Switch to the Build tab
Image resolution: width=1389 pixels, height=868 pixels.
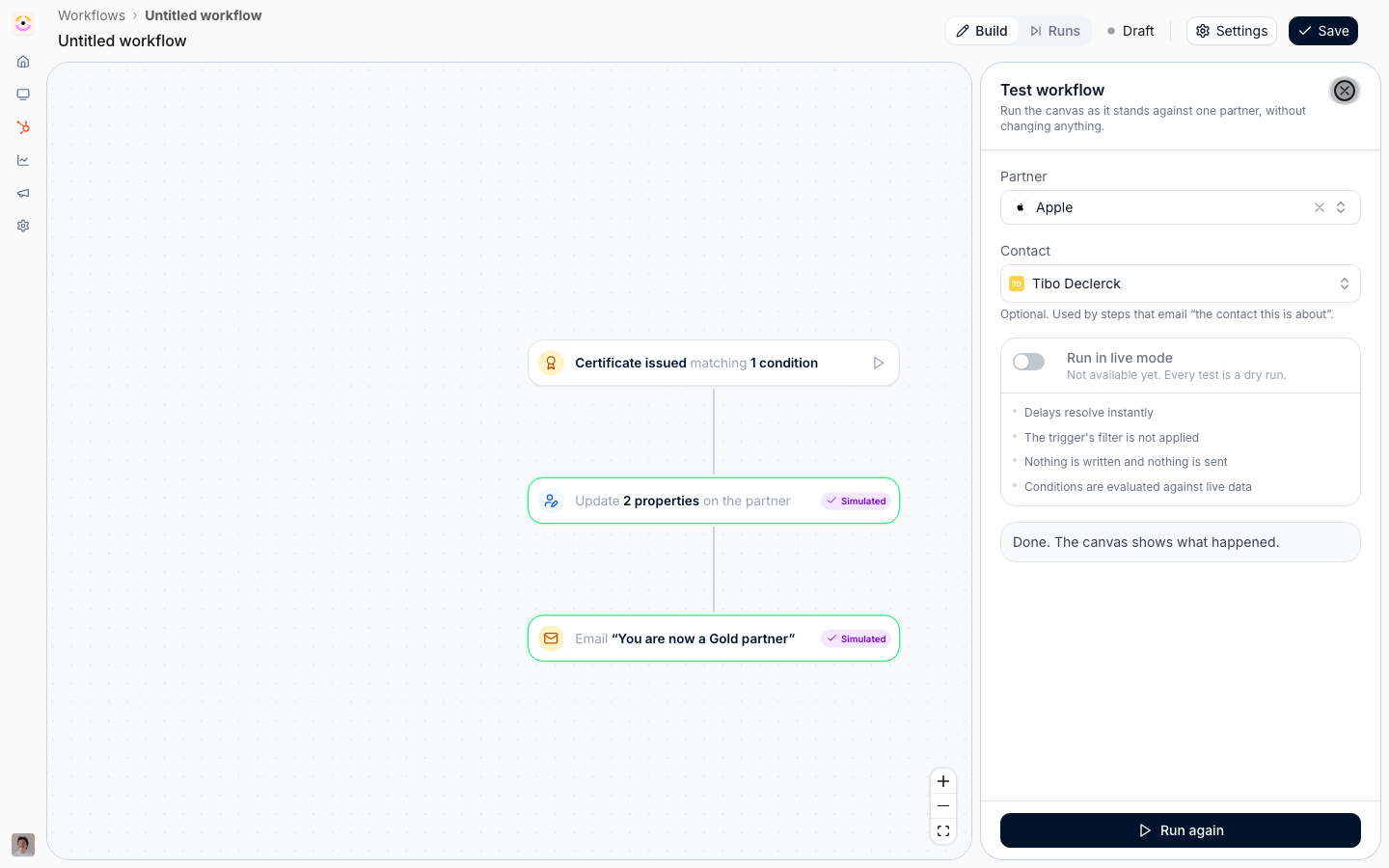pyautogui.click(x=982, y=31)
